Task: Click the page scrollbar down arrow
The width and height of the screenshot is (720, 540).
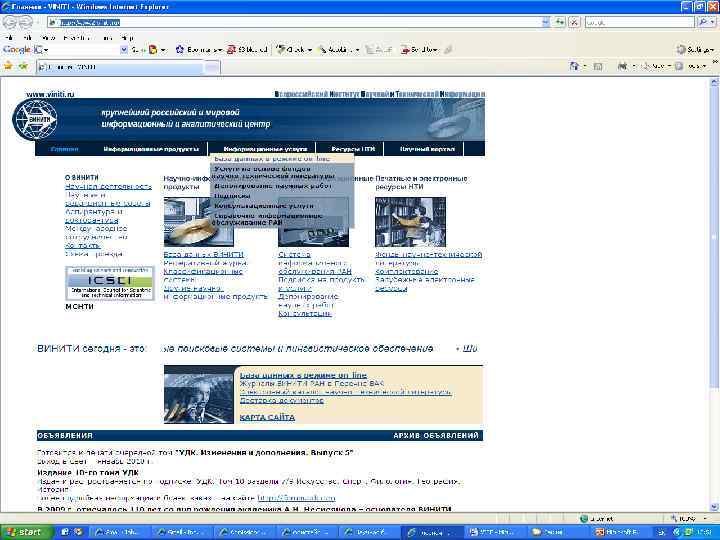Action: click(x=714, y=507)
